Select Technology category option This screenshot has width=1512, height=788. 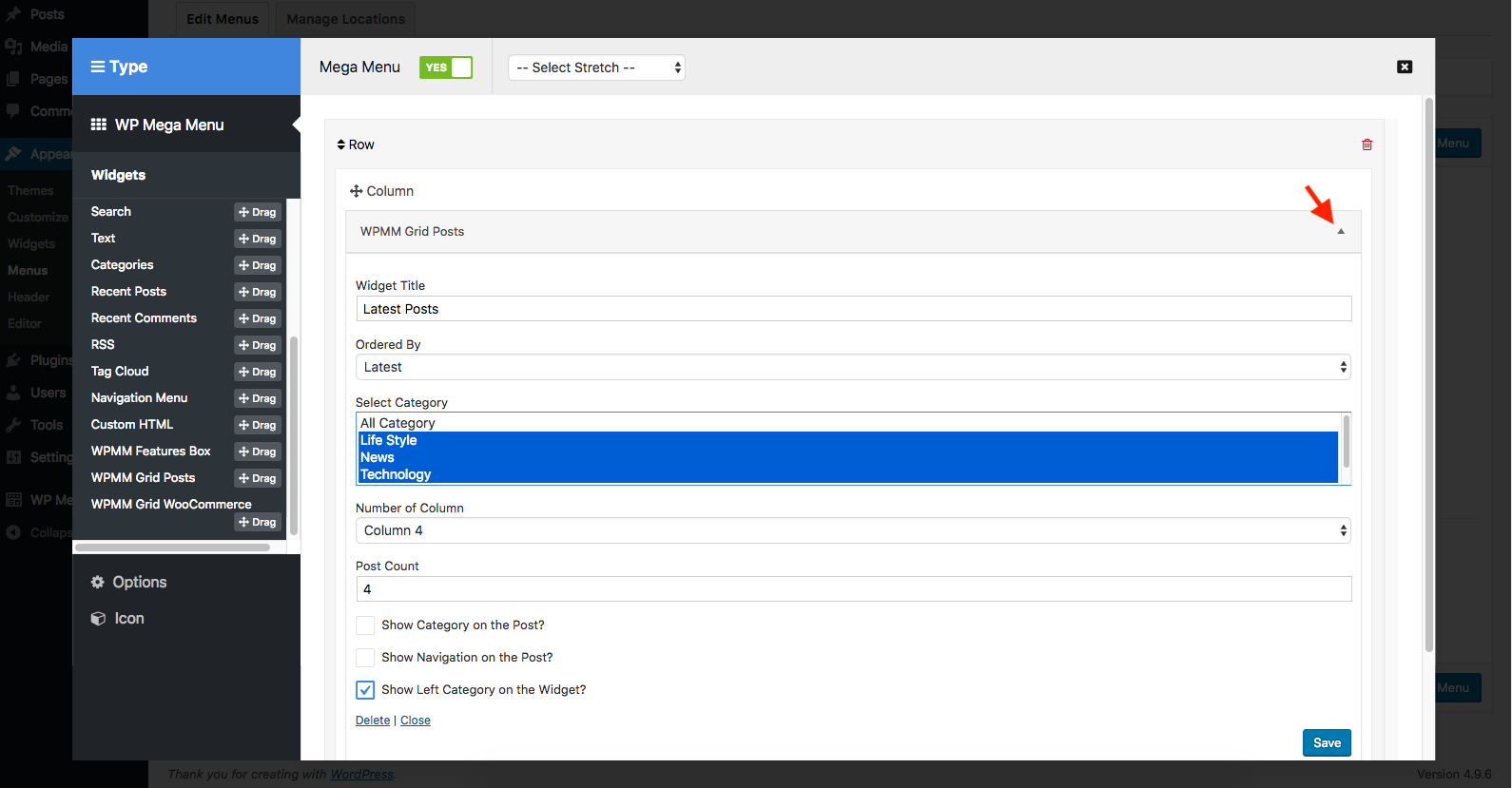(x=848, y=474)
